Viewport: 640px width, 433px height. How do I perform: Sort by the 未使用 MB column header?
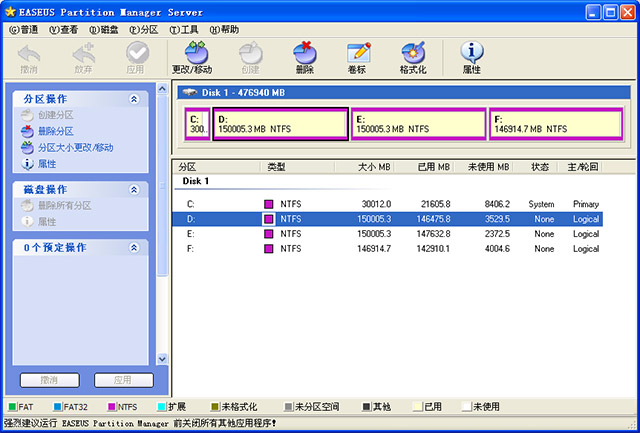click(x=484, y=167)
